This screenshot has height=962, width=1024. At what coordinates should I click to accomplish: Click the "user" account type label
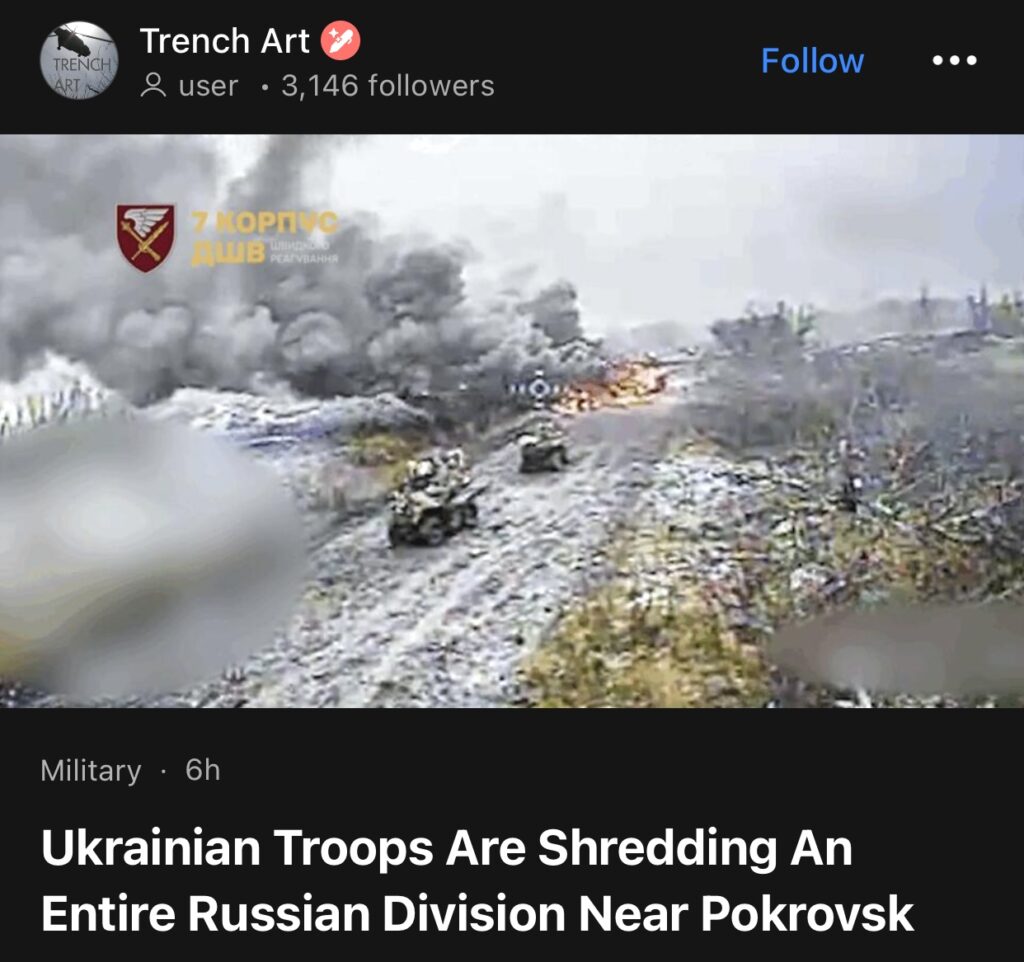(x=208, y=86)
